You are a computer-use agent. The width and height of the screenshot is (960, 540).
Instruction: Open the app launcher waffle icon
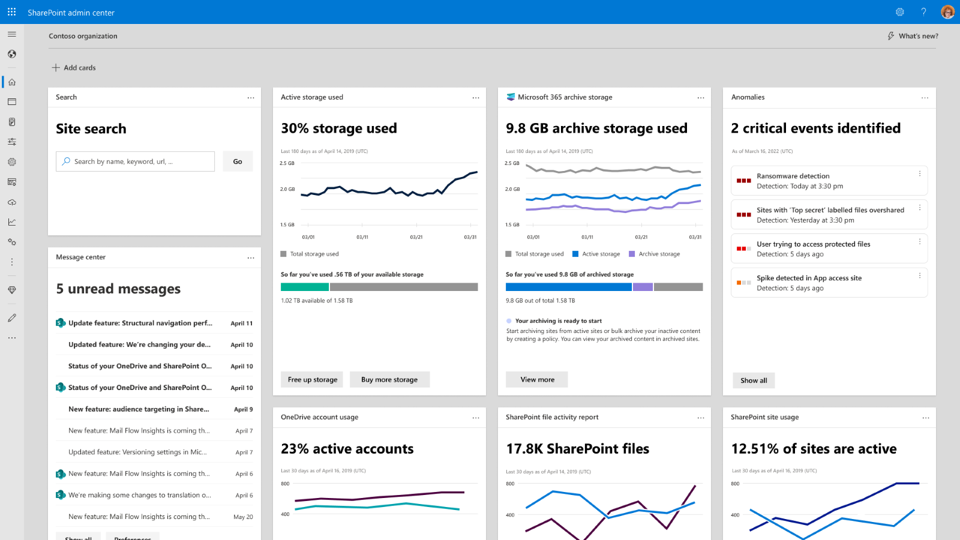point(12,12)
